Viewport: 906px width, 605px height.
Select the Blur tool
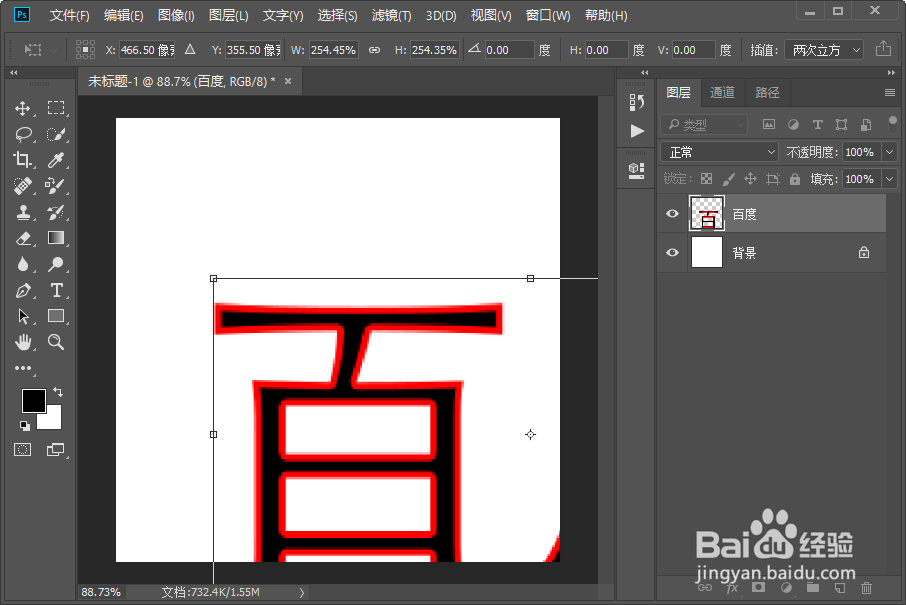pyautogui.click(x=23, y=264)
